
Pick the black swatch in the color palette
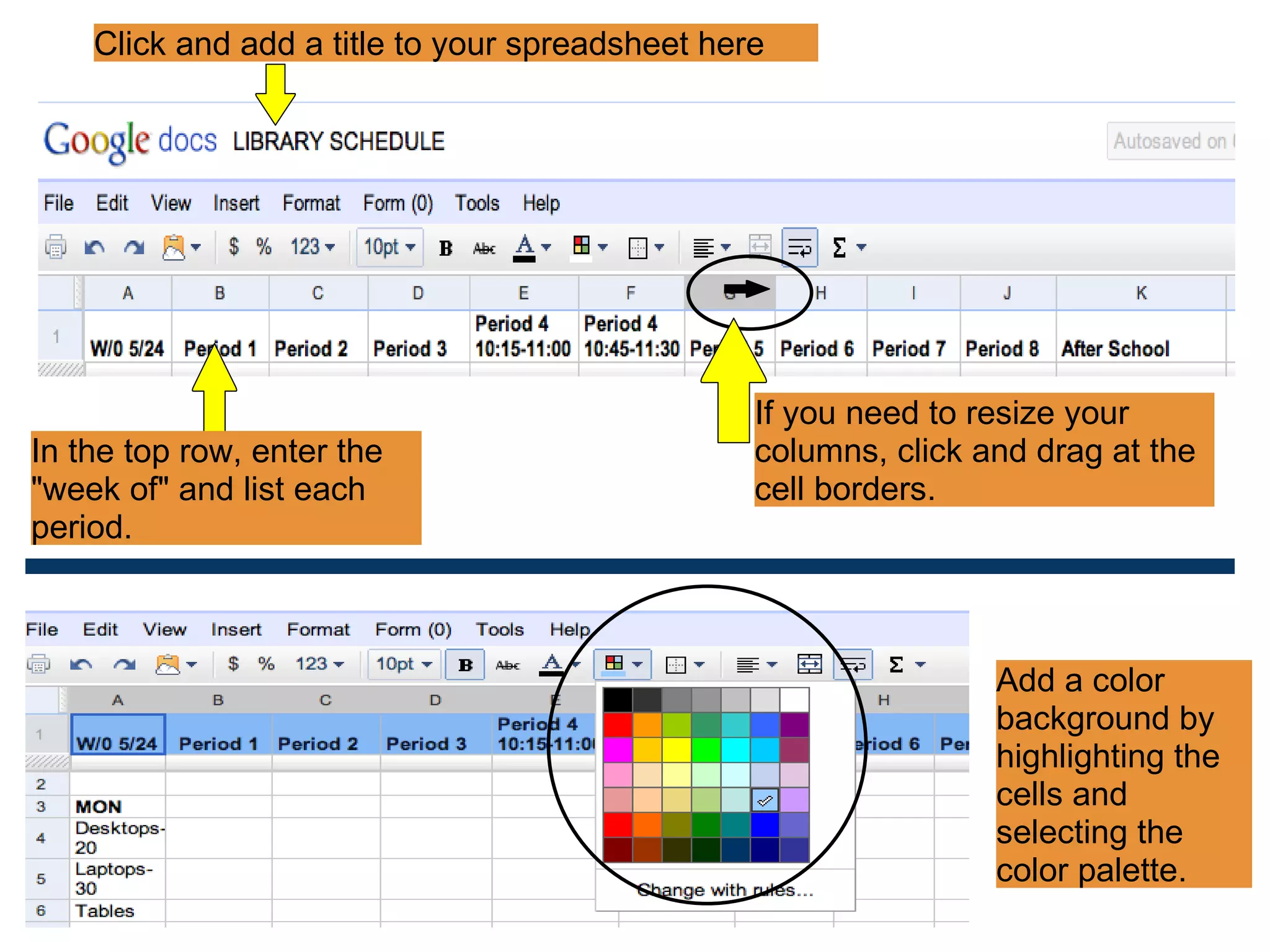coord(618,700)
